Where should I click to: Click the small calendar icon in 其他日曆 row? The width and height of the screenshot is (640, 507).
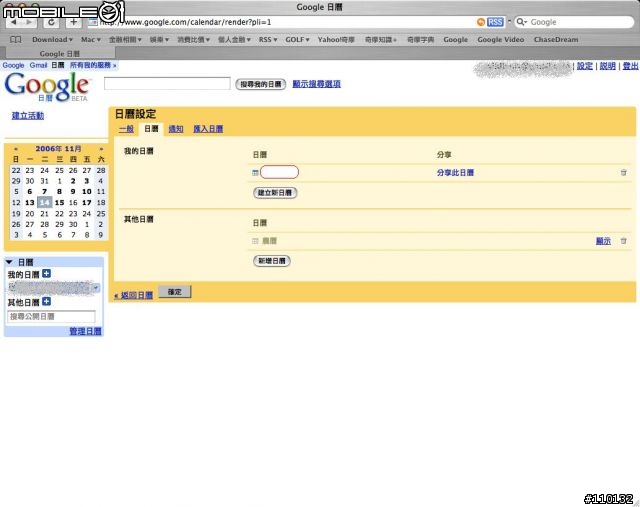(255, 241)
